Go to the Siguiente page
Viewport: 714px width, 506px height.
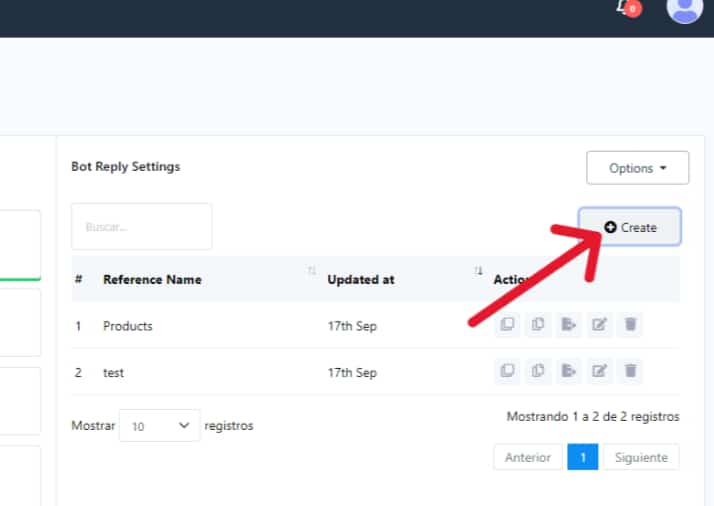[x=640, y=457]
